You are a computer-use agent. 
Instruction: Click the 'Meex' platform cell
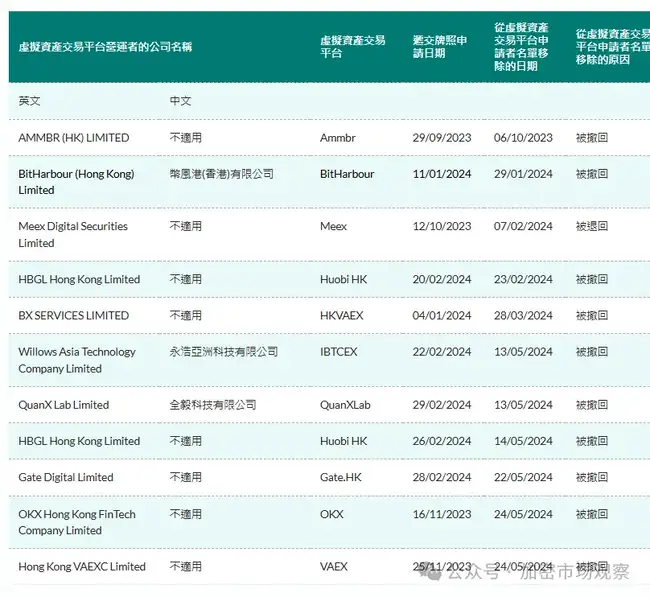click(333, 226)
